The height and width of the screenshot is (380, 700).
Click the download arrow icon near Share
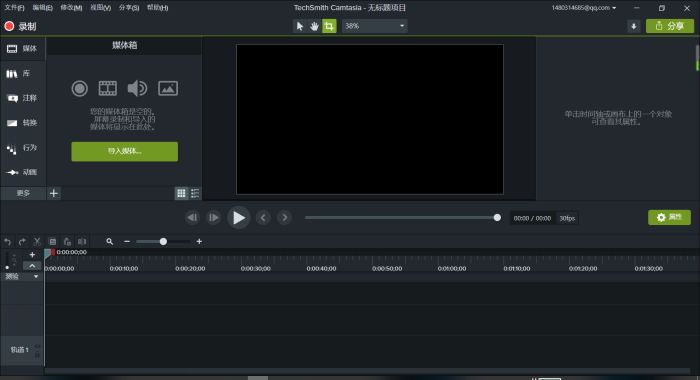(633, 26)
